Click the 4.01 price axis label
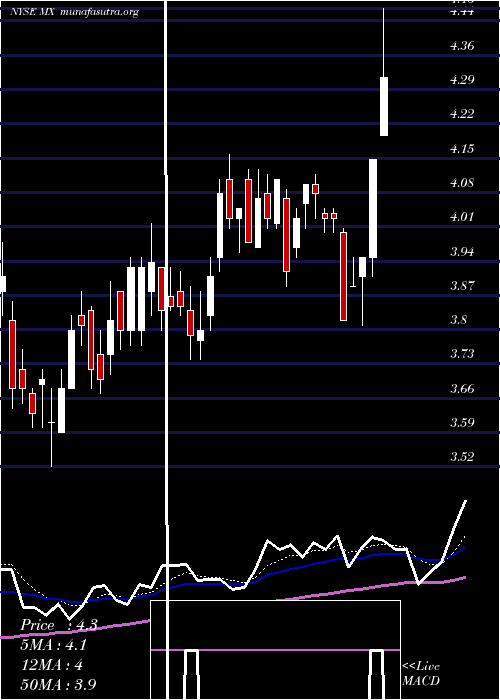Viewport: 500px width, 700px height. pos(462,217)
